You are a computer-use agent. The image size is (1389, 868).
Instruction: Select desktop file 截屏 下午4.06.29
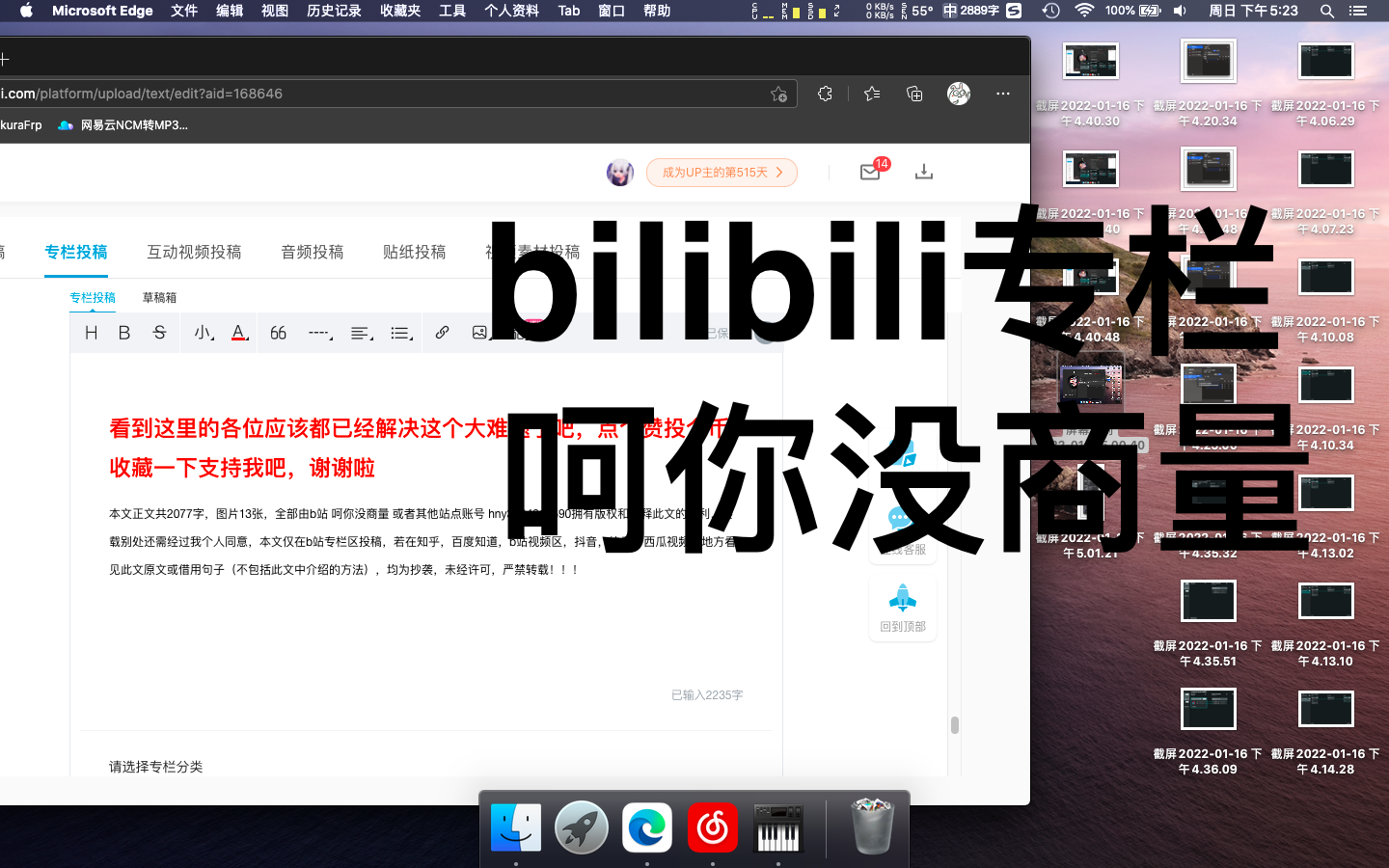tap(1325, 85)
